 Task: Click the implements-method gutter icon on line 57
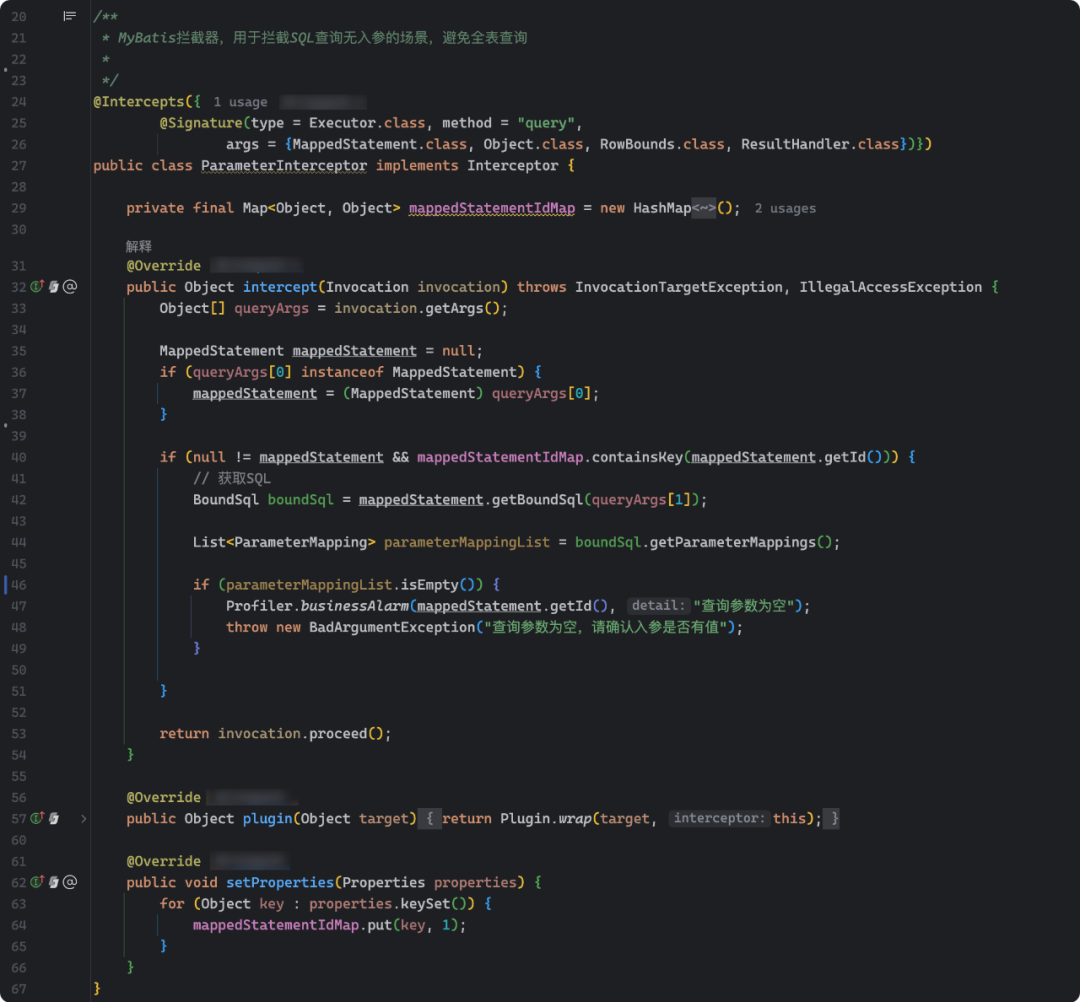pyautogui.click(x=37, y=818)
